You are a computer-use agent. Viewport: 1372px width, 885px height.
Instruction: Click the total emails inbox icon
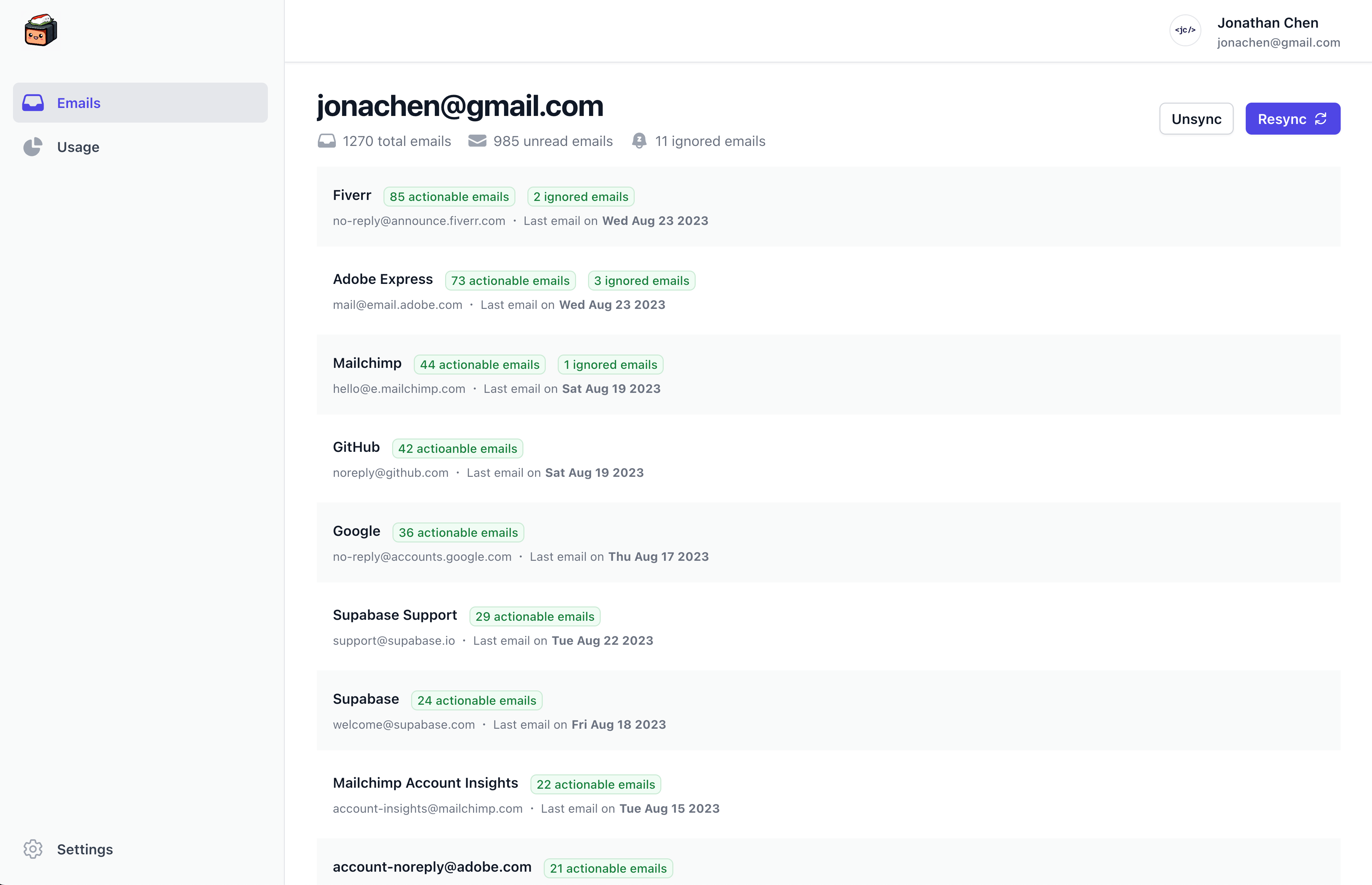pyautogui.click(x=327, y=141)
